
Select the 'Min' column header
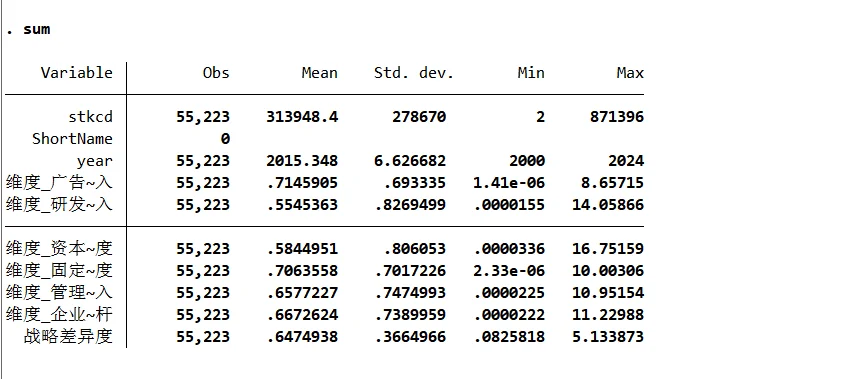pos(531,73)
